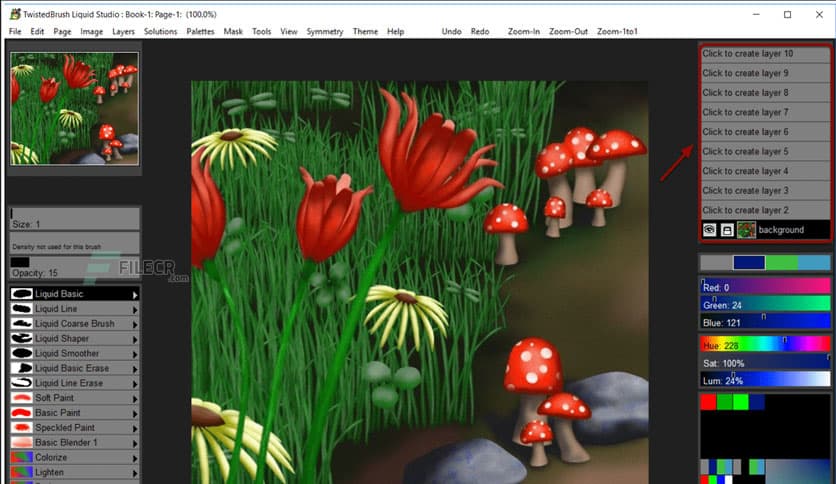The image size is (836, 484).
Task: Click the TwistedBrush app icon in title bar
Action: [15, 14]
